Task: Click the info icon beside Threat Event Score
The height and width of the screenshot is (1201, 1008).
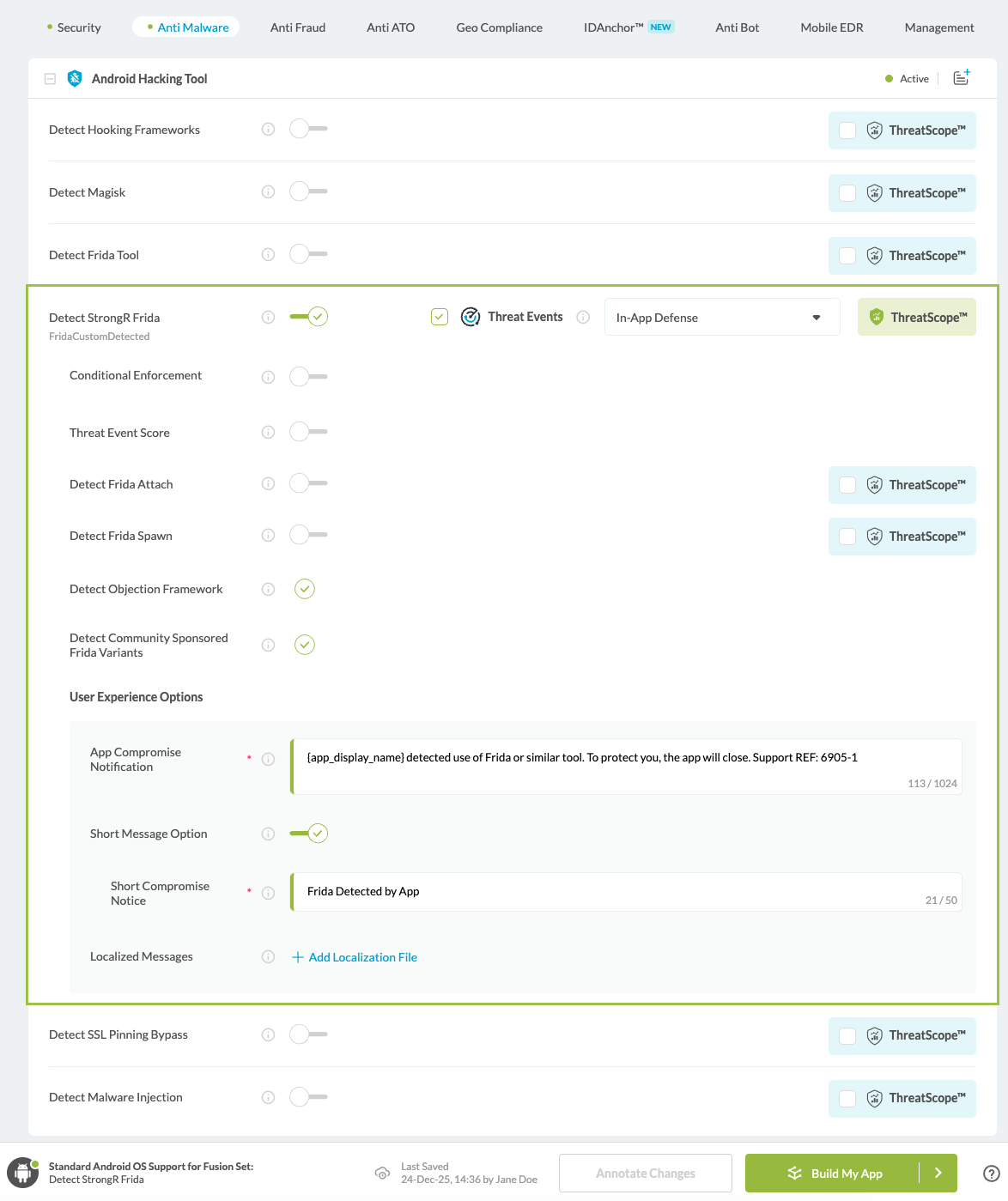Action: click(x=268, y=432)
